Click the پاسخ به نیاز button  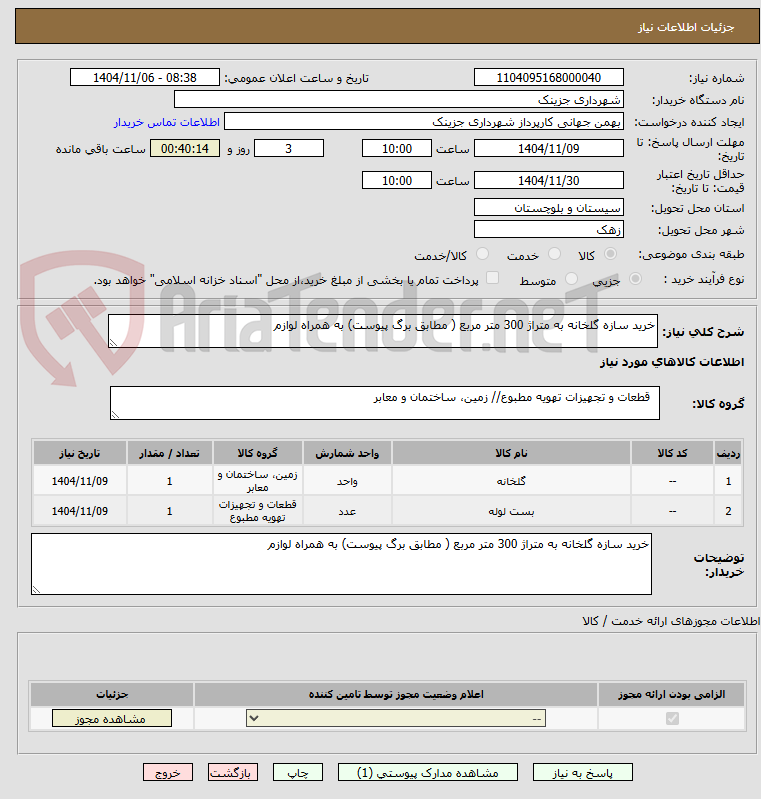[x=583, y=773]
